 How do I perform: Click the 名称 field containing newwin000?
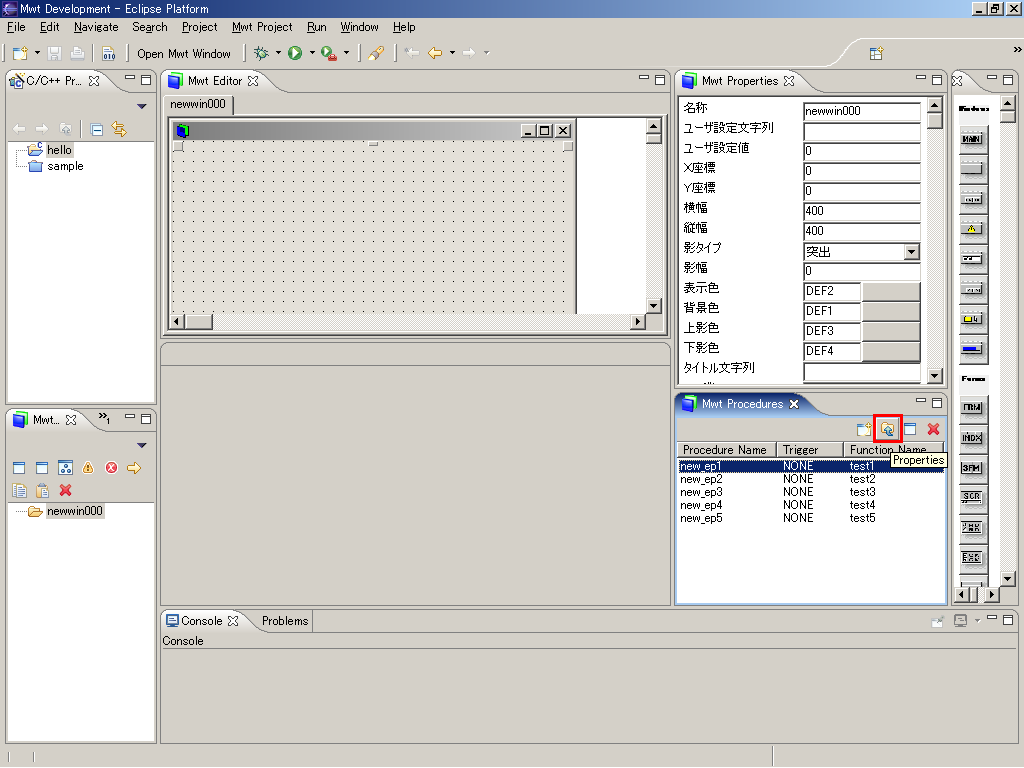click(x=861, y=111)
